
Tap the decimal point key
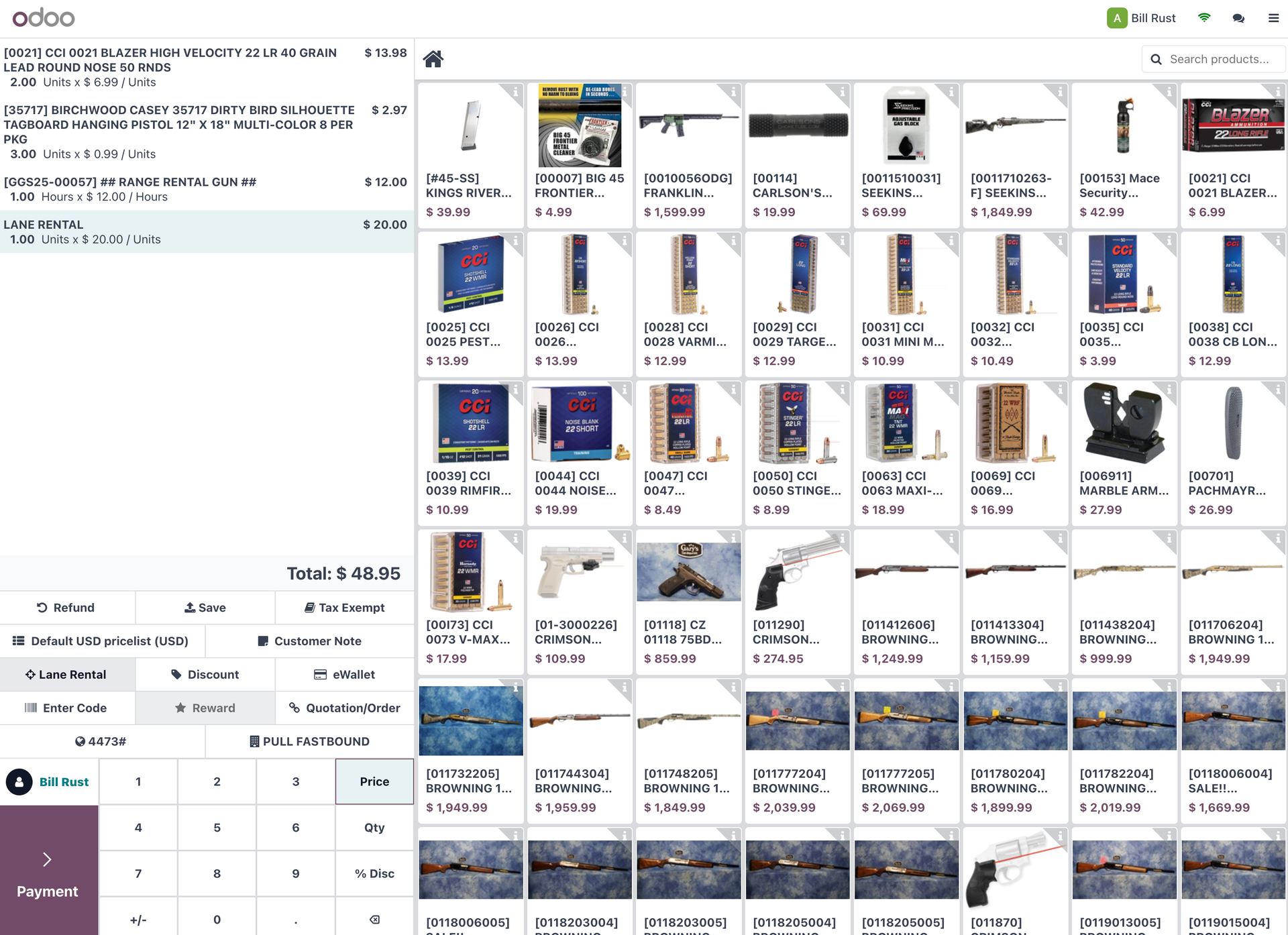[x=296, y=919]
